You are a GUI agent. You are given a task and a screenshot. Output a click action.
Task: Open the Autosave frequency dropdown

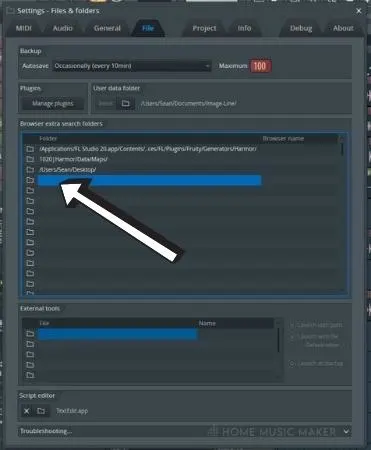pos(132,66)
